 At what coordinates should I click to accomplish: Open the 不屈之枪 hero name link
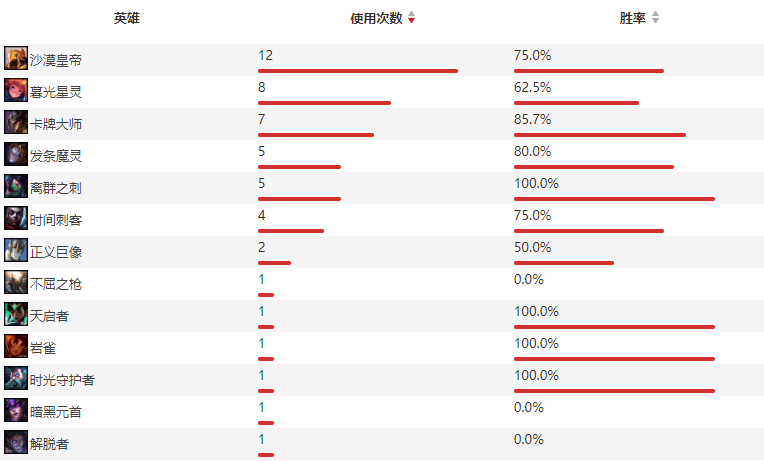click(56, 284)
